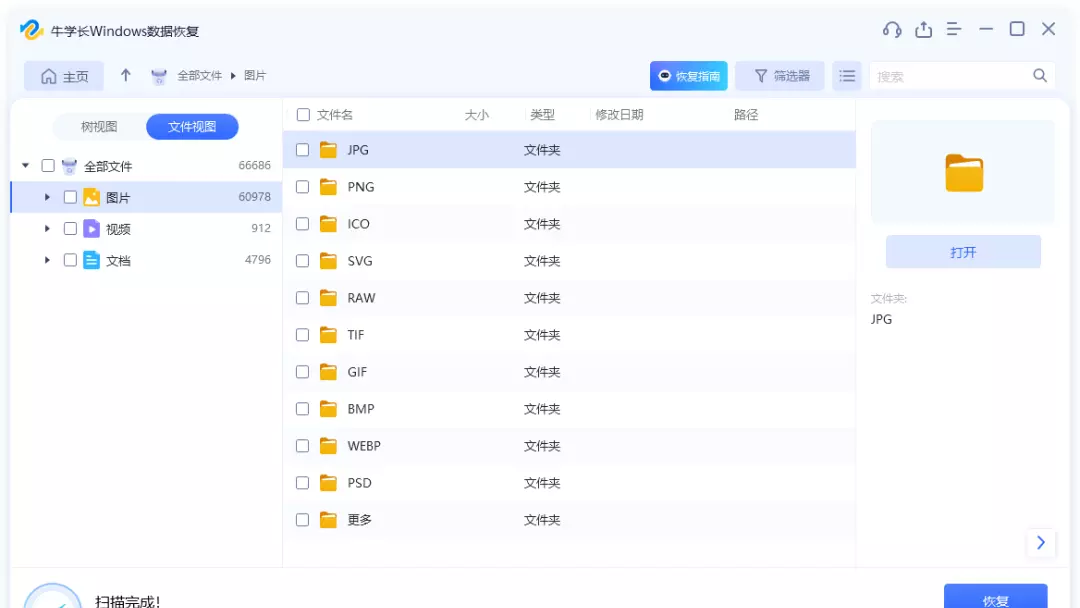This screenshot has height=608, width=1080.
Task: Sort by the 修改日期 column header
Action: click(x=619, y=115)
